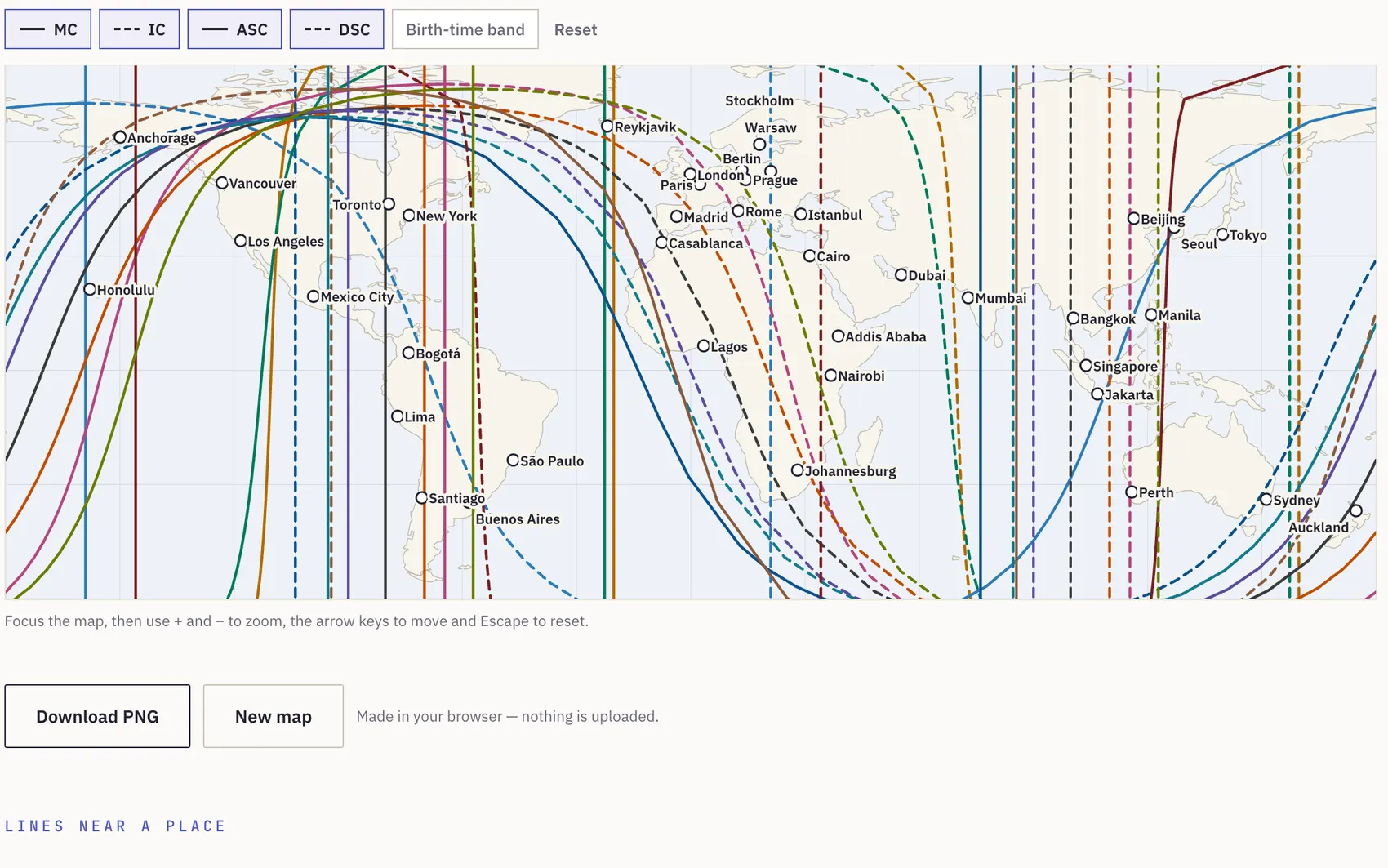Image resolution: width=1388 pixels, height=868 pixels.
Task: Click the "LINES NEAR A PLACE" heading
Action: 115,826
